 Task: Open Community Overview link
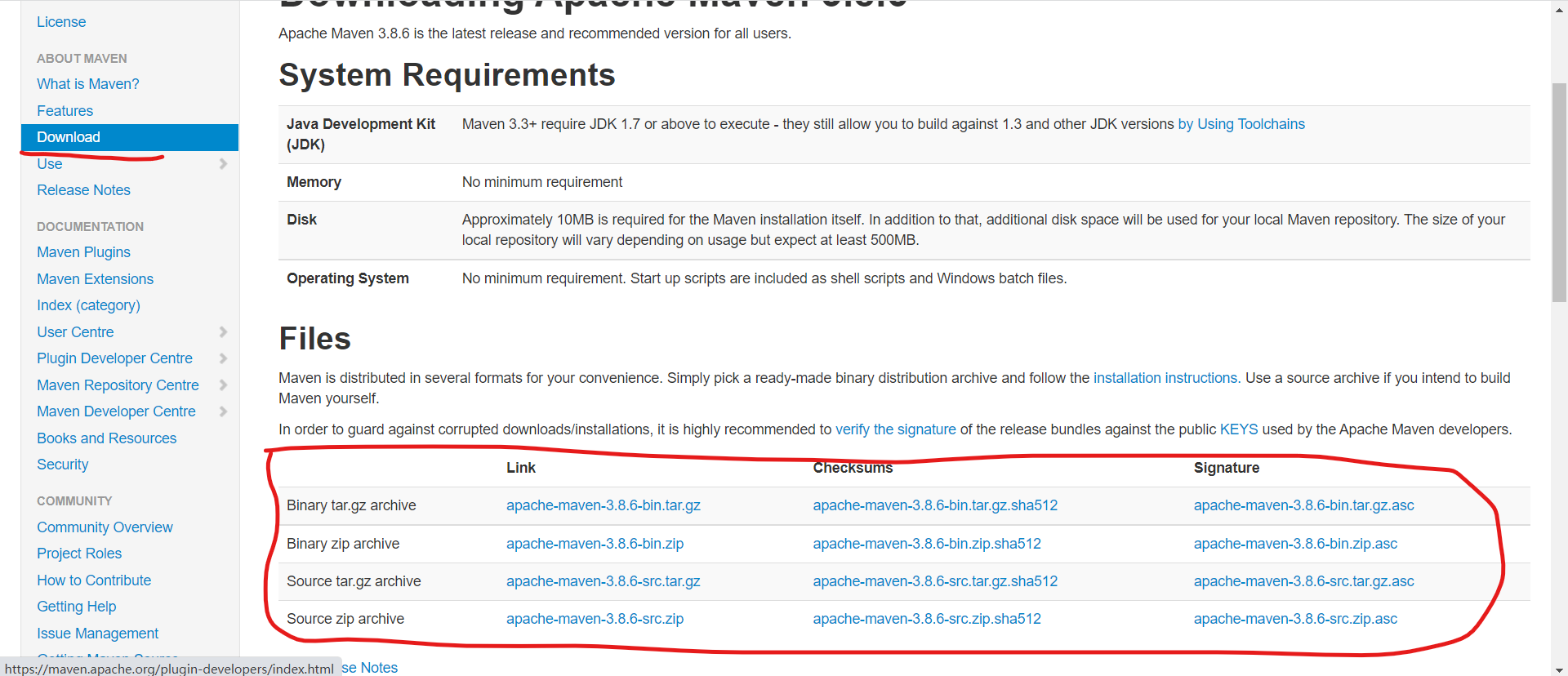click(105, 527)
